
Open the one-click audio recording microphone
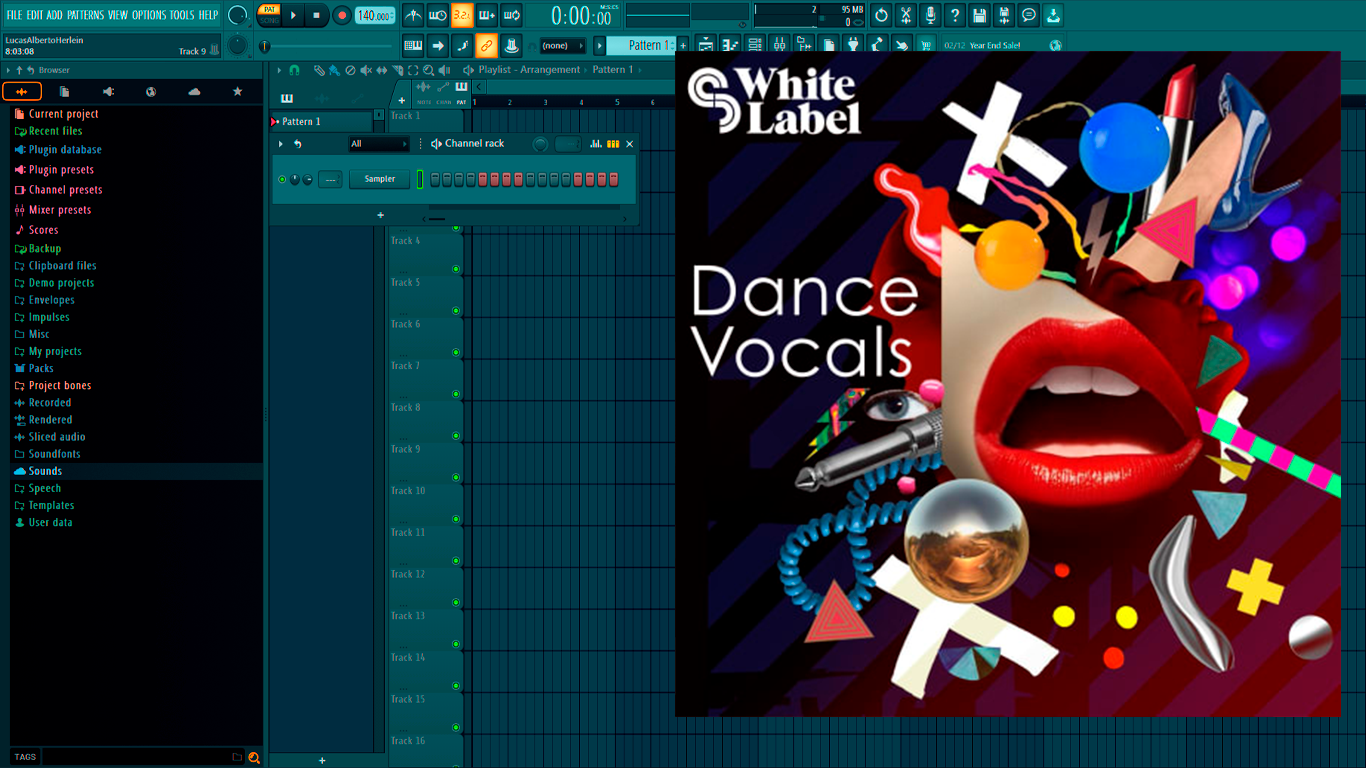[931, 15]
